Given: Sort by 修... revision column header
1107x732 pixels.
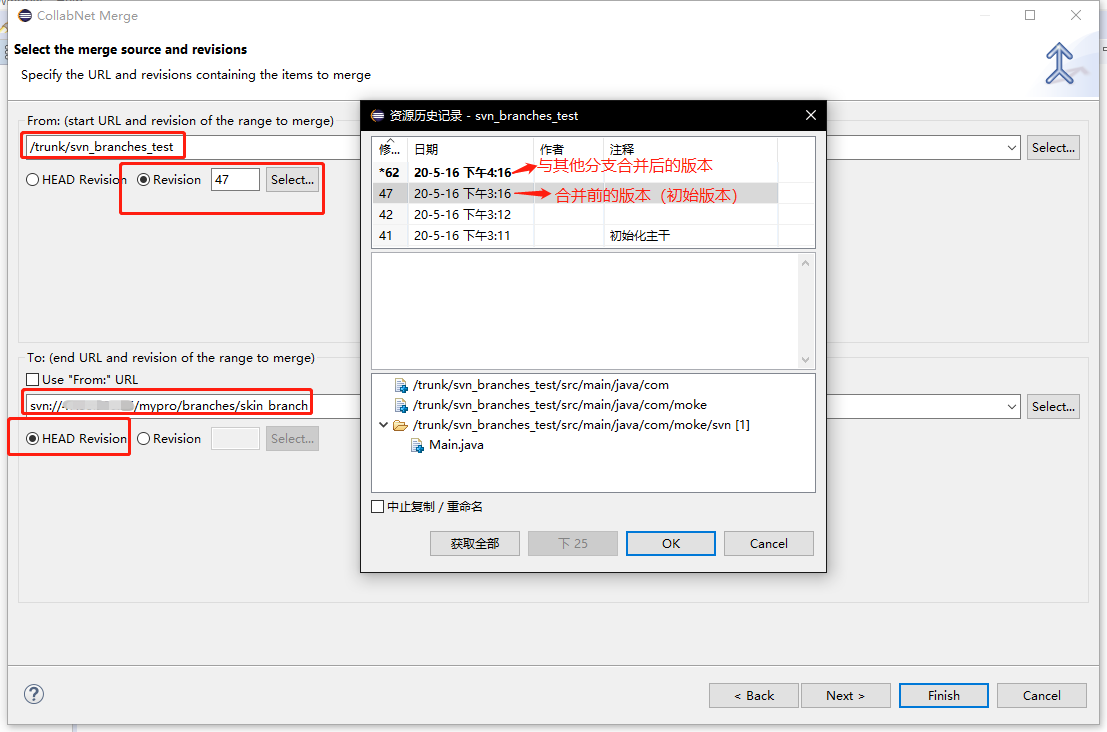Looking at the screenshot, I should (x=390, y=149).
